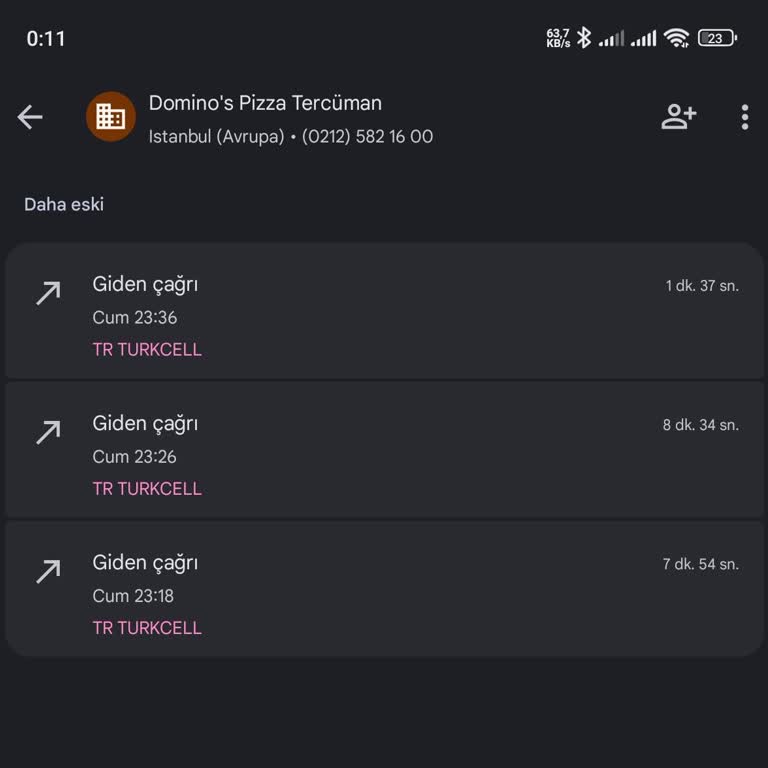The image size is (768, 768).
Task: Select the Cum 23:26 outgoing call entry
Action: coord(384,451)
